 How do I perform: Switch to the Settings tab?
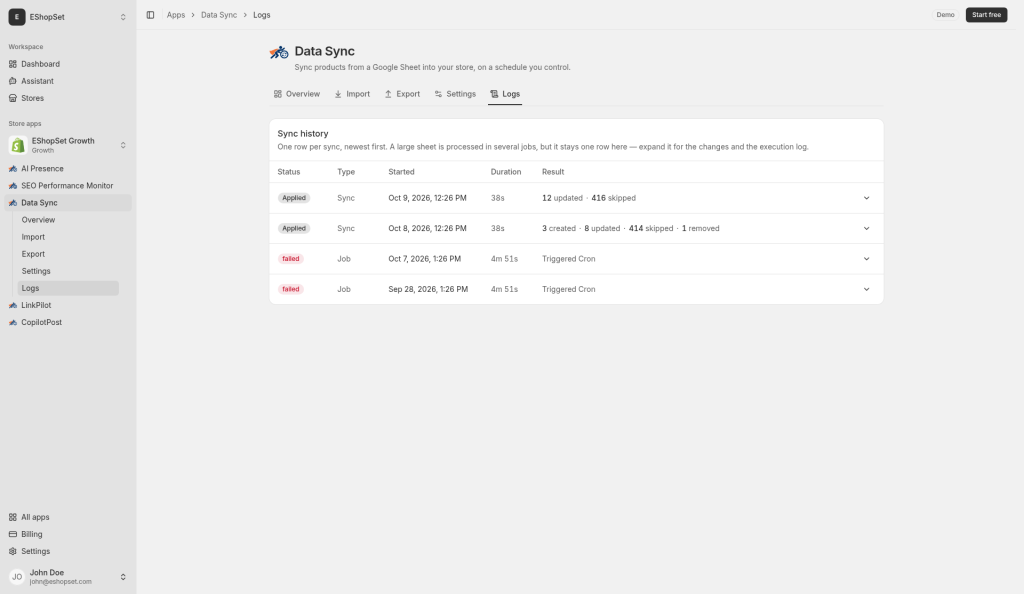(455, 94)
